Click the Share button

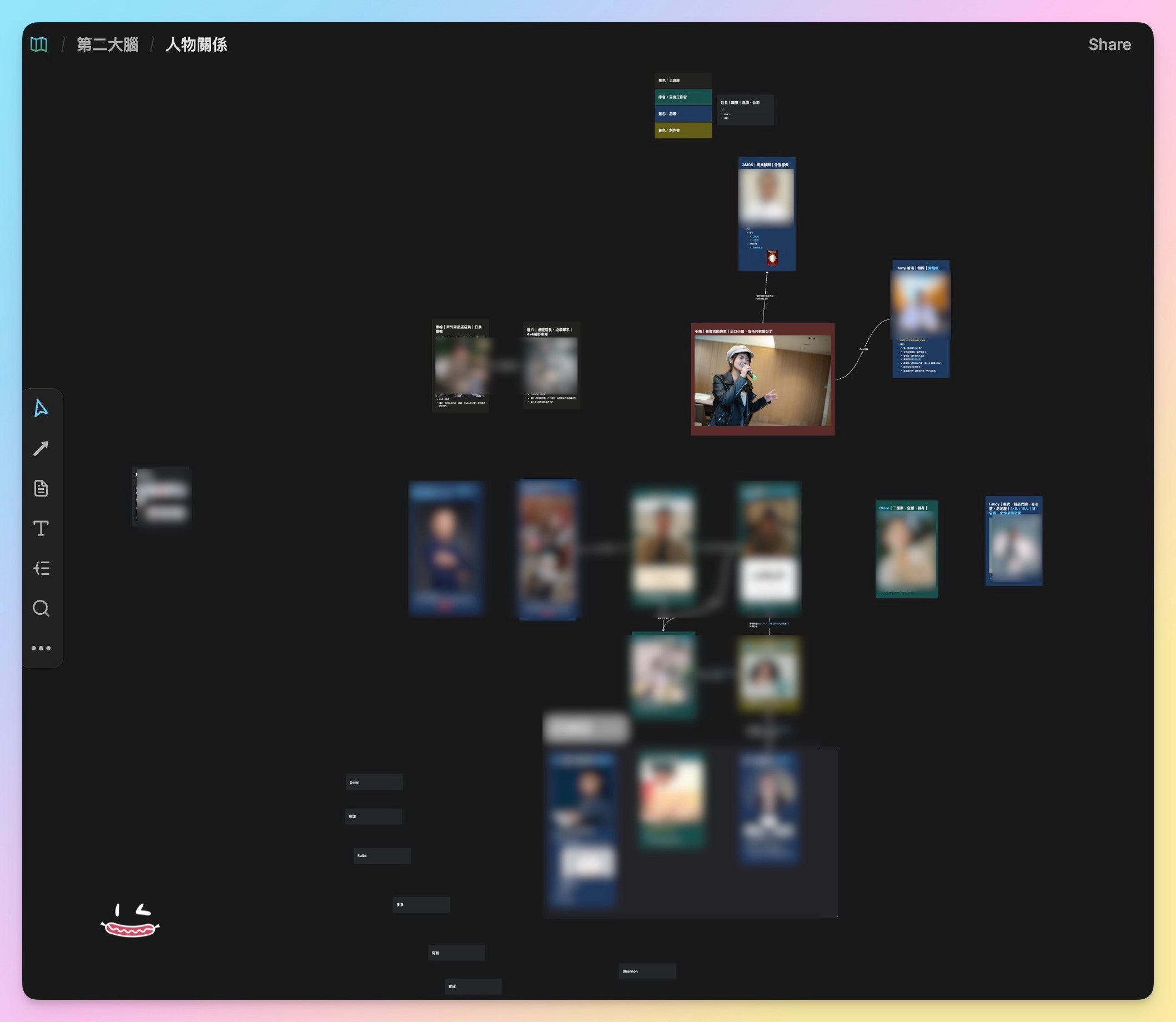pos(1109,44)
